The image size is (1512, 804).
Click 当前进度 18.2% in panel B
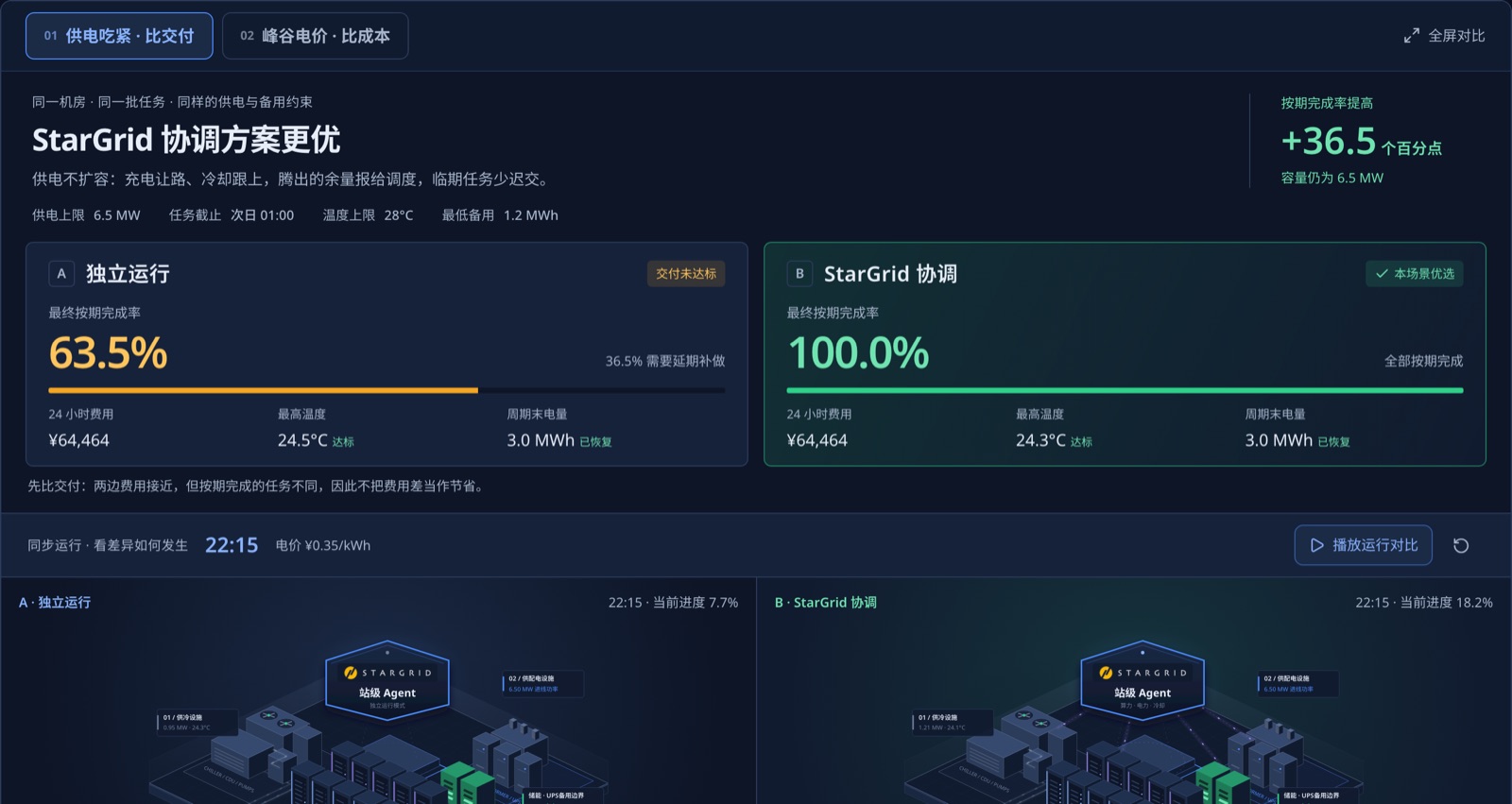1446,603
